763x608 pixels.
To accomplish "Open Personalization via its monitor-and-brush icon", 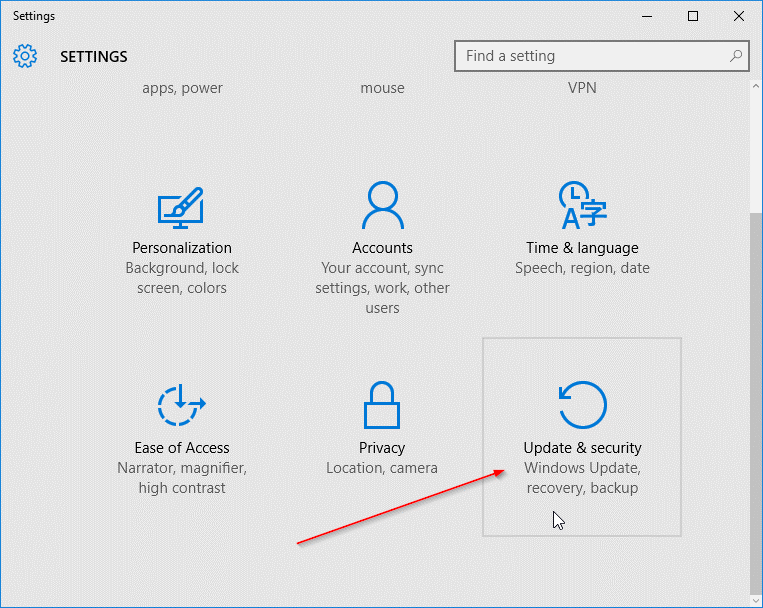I will (181, 207).
